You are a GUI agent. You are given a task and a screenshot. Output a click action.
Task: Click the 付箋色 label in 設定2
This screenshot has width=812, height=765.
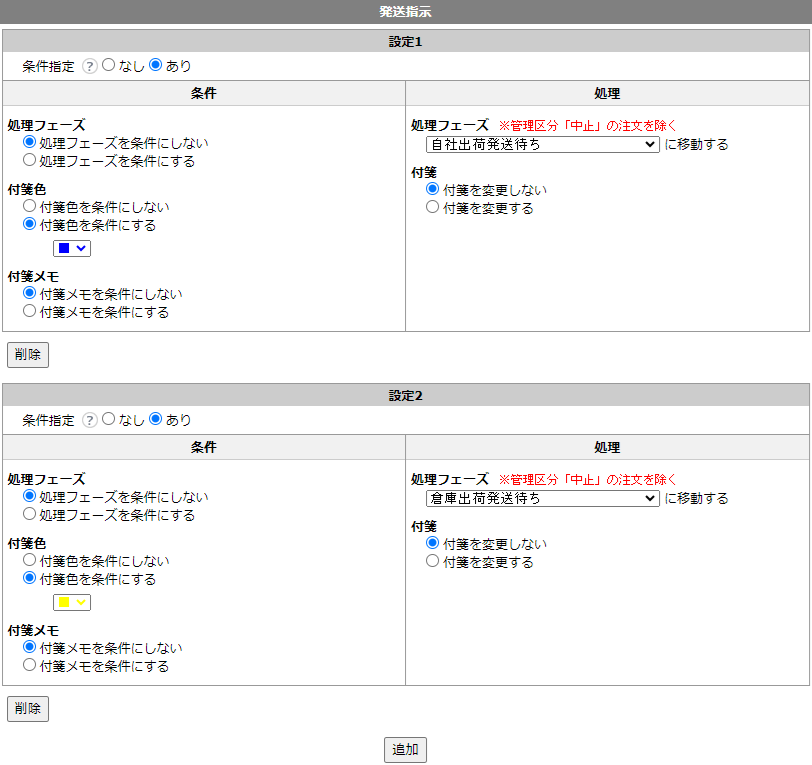point(27,543)
